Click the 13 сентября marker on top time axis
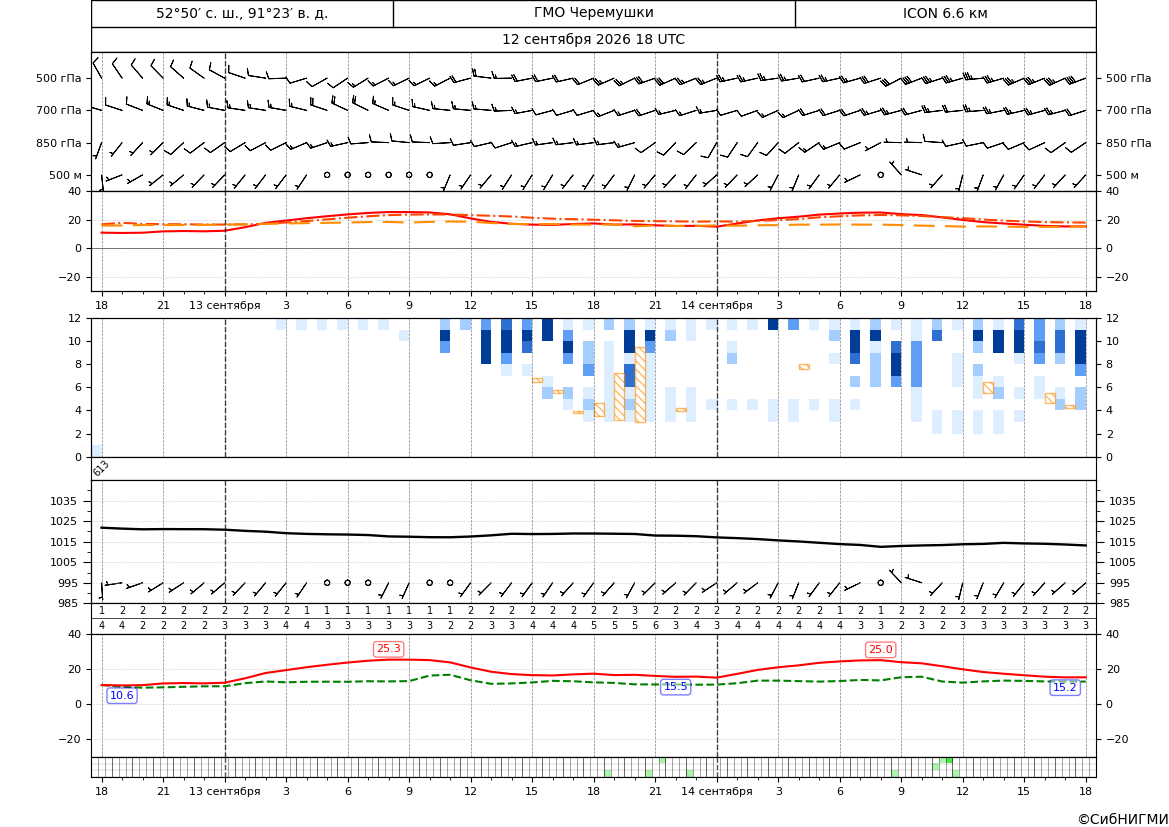 click(x=224, y=305)
